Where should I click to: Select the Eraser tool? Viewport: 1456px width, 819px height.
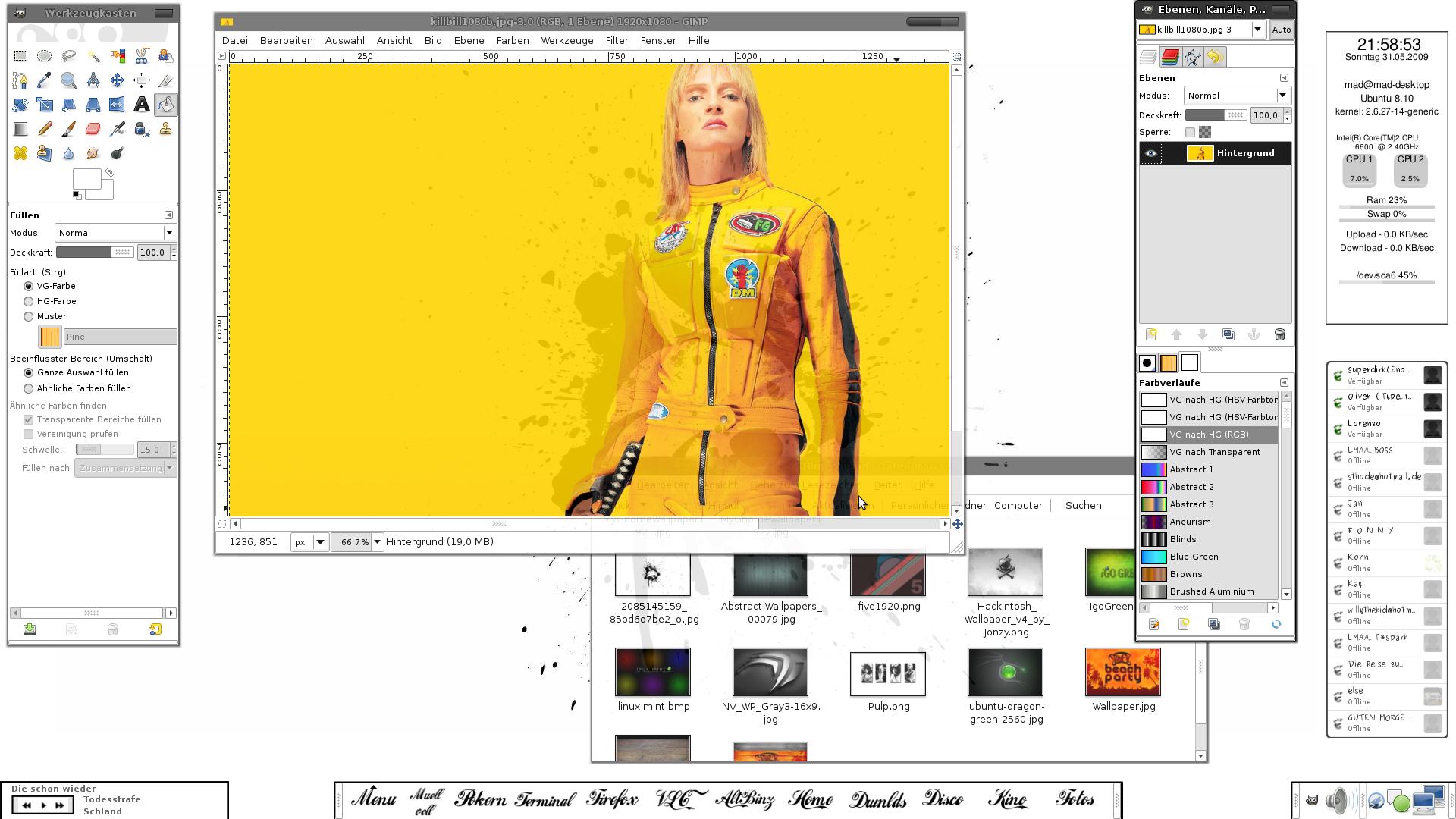click(x=93, y=129)
